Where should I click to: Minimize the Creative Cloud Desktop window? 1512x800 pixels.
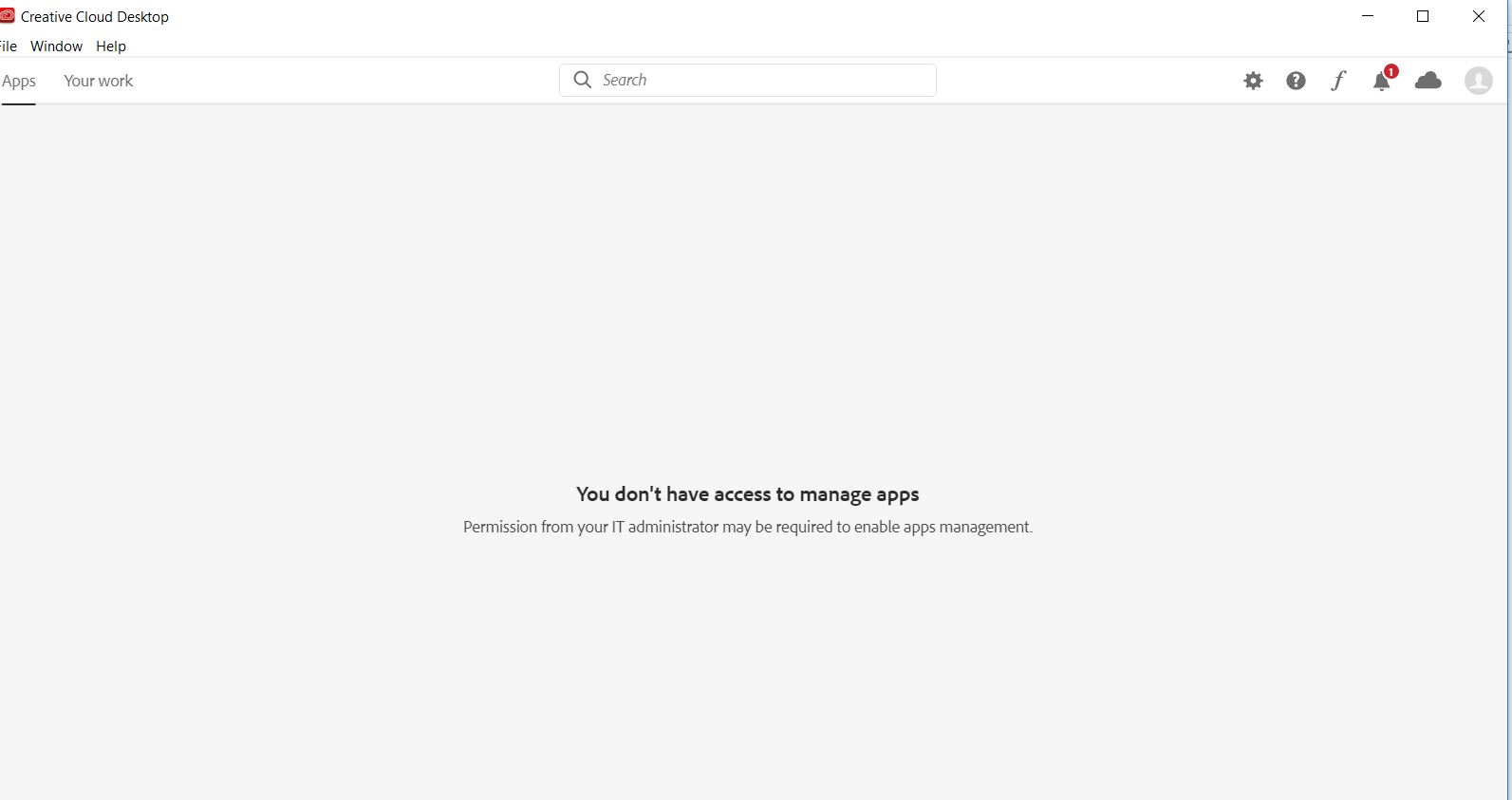1368,16
